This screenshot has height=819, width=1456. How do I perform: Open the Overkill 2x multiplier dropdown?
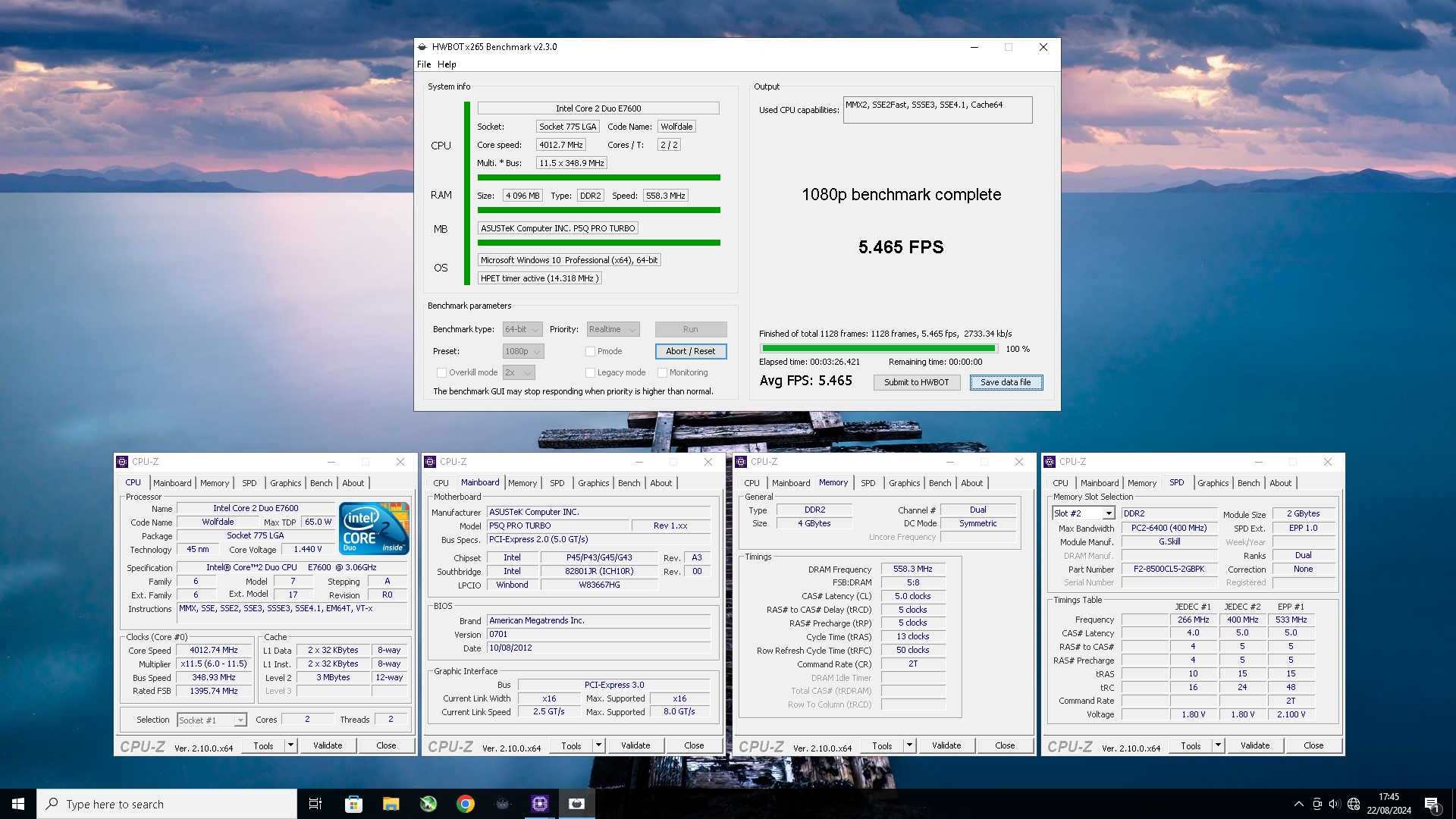click(x=519, y=372)
